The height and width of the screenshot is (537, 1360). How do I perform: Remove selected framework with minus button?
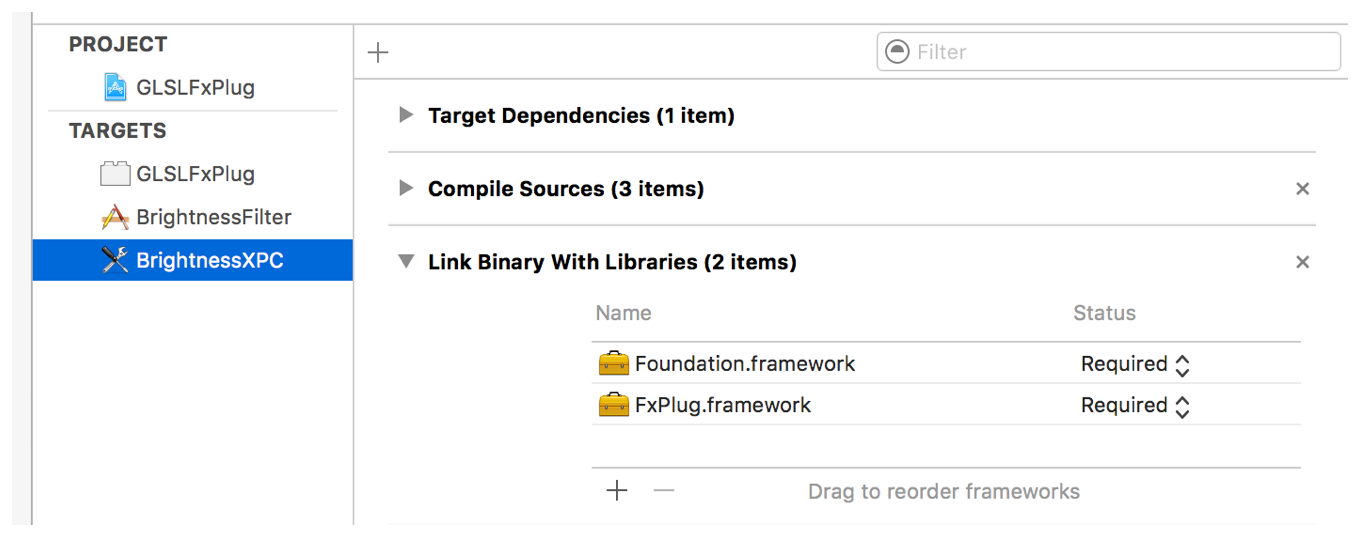[x=664, y=491]
